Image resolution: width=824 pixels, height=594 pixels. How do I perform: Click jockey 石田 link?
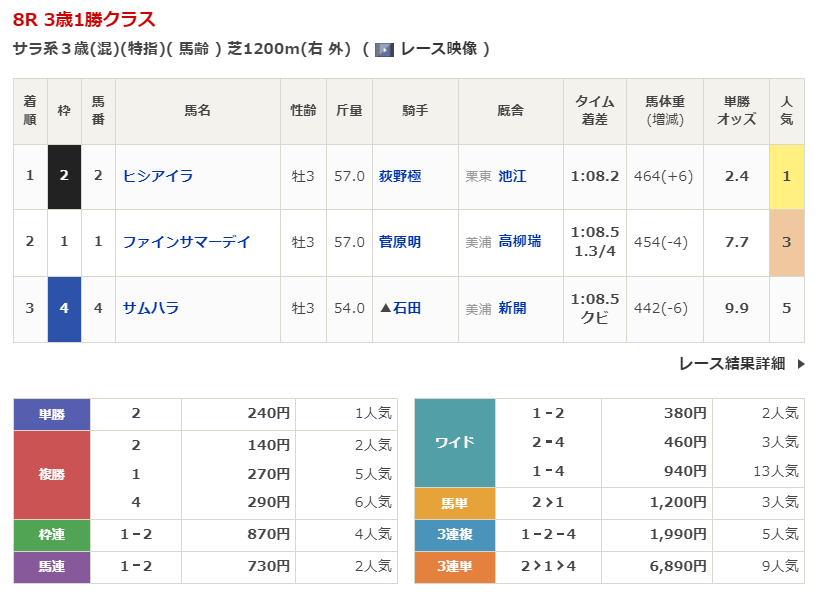click(406, 308)
